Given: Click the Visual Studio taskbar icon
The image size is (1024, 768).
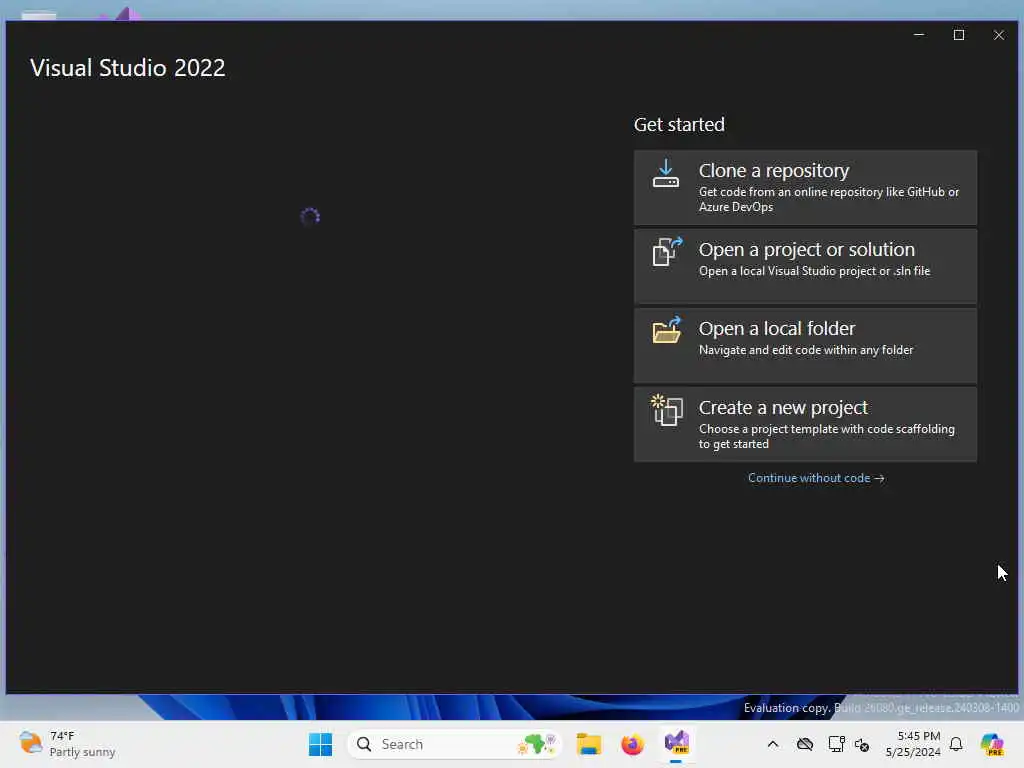Looking at the screenshot, I should click(677, 744).
